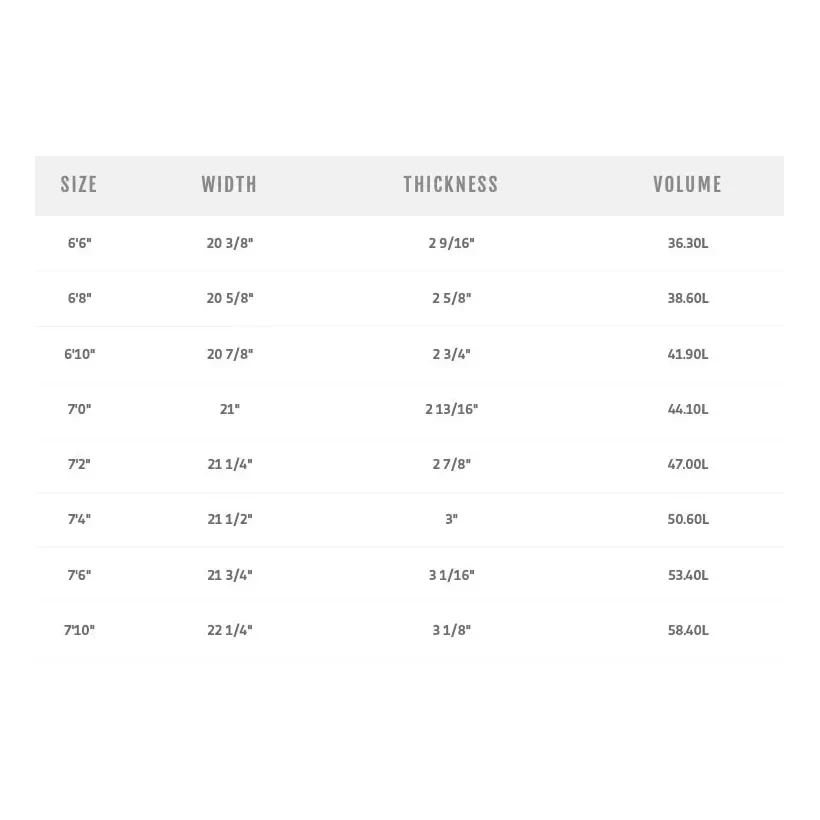Screen dimensions: 820x820
Task: Click the VOLUME column header
Action: click(x=687, y=185)
